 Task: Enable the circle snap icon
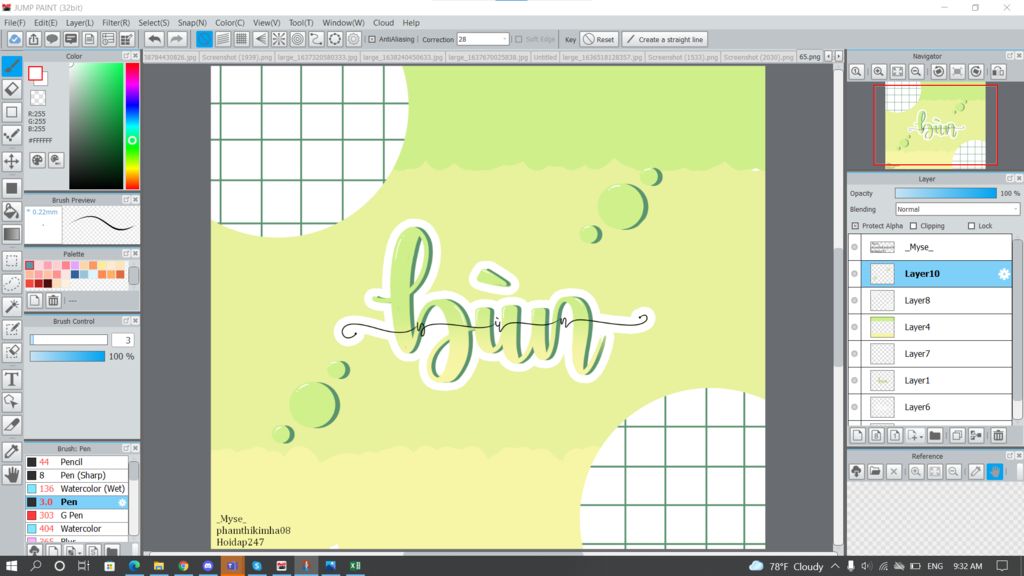click(298, 39)
